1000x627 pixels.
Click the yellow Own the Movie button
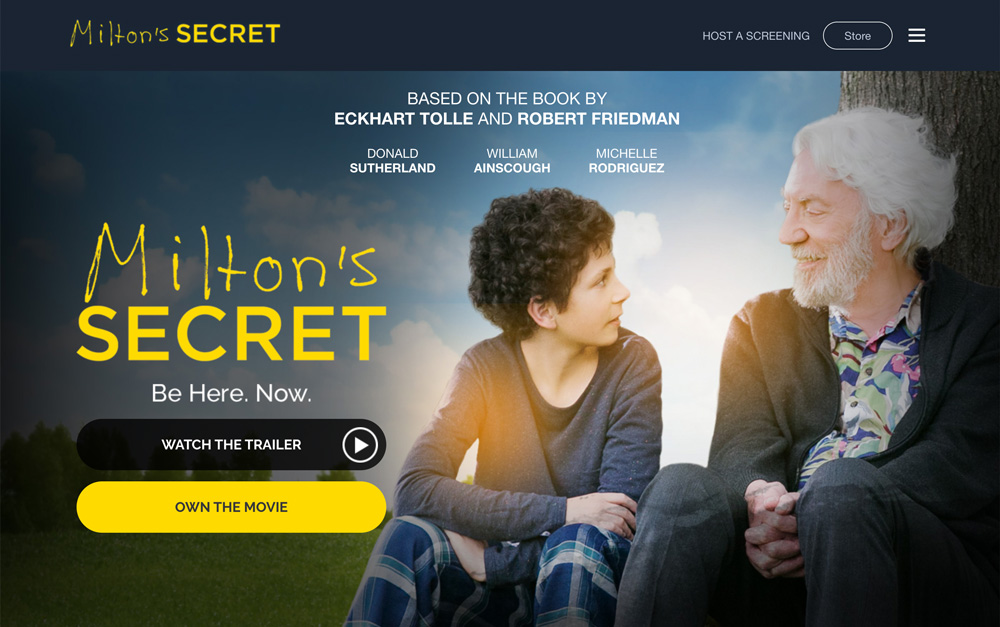coord(231,507)
